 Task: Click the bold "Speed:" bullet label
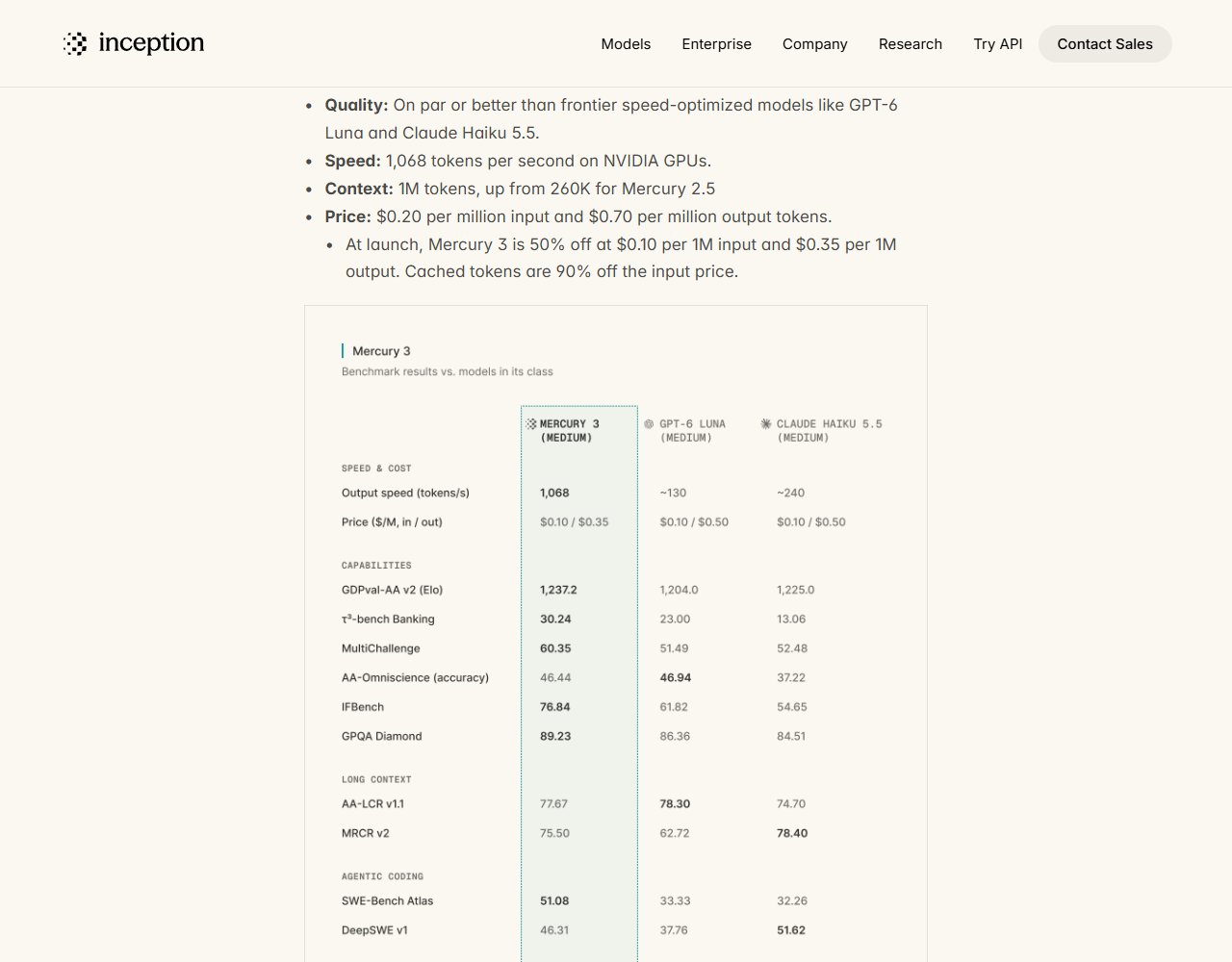click(x=353, y=161)
